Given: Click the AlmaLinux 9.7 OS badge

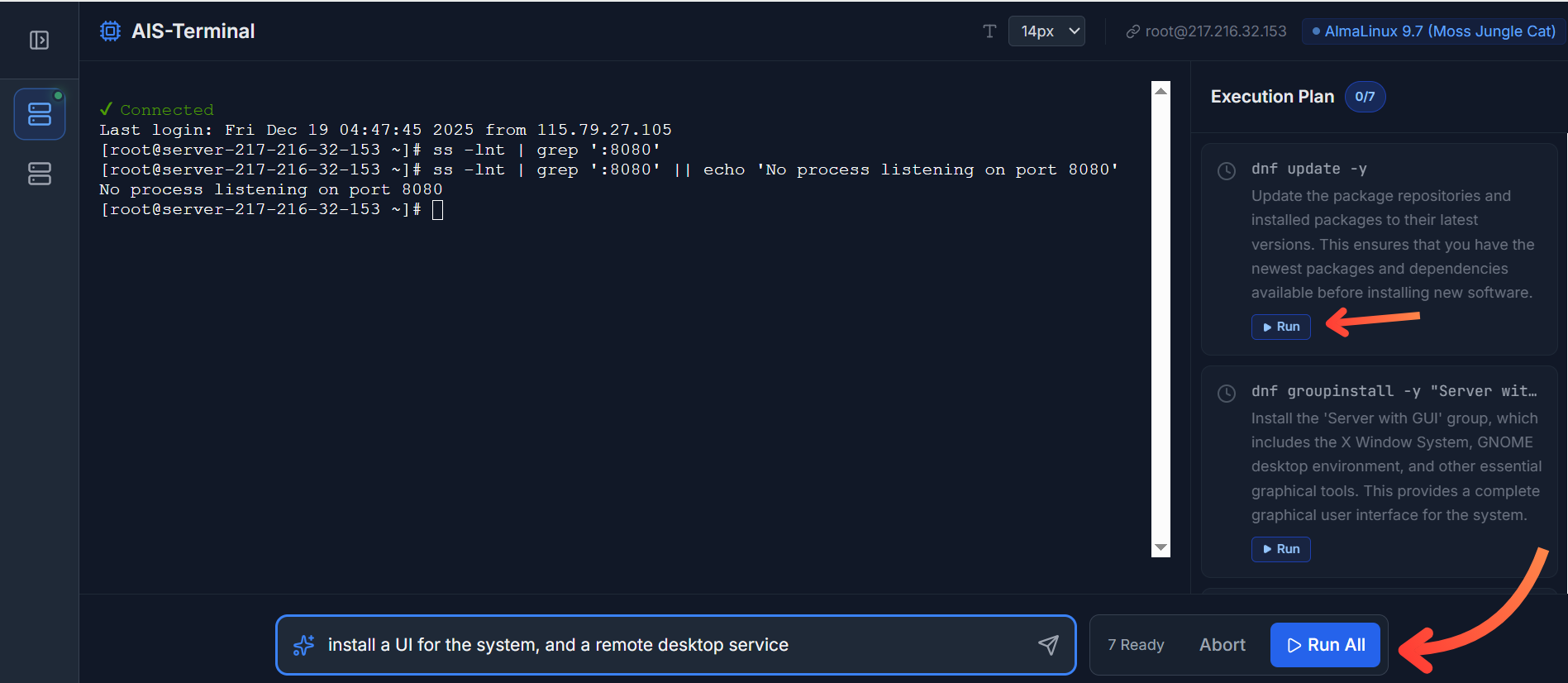Looking at the screenshot, I should point(1434,31).
